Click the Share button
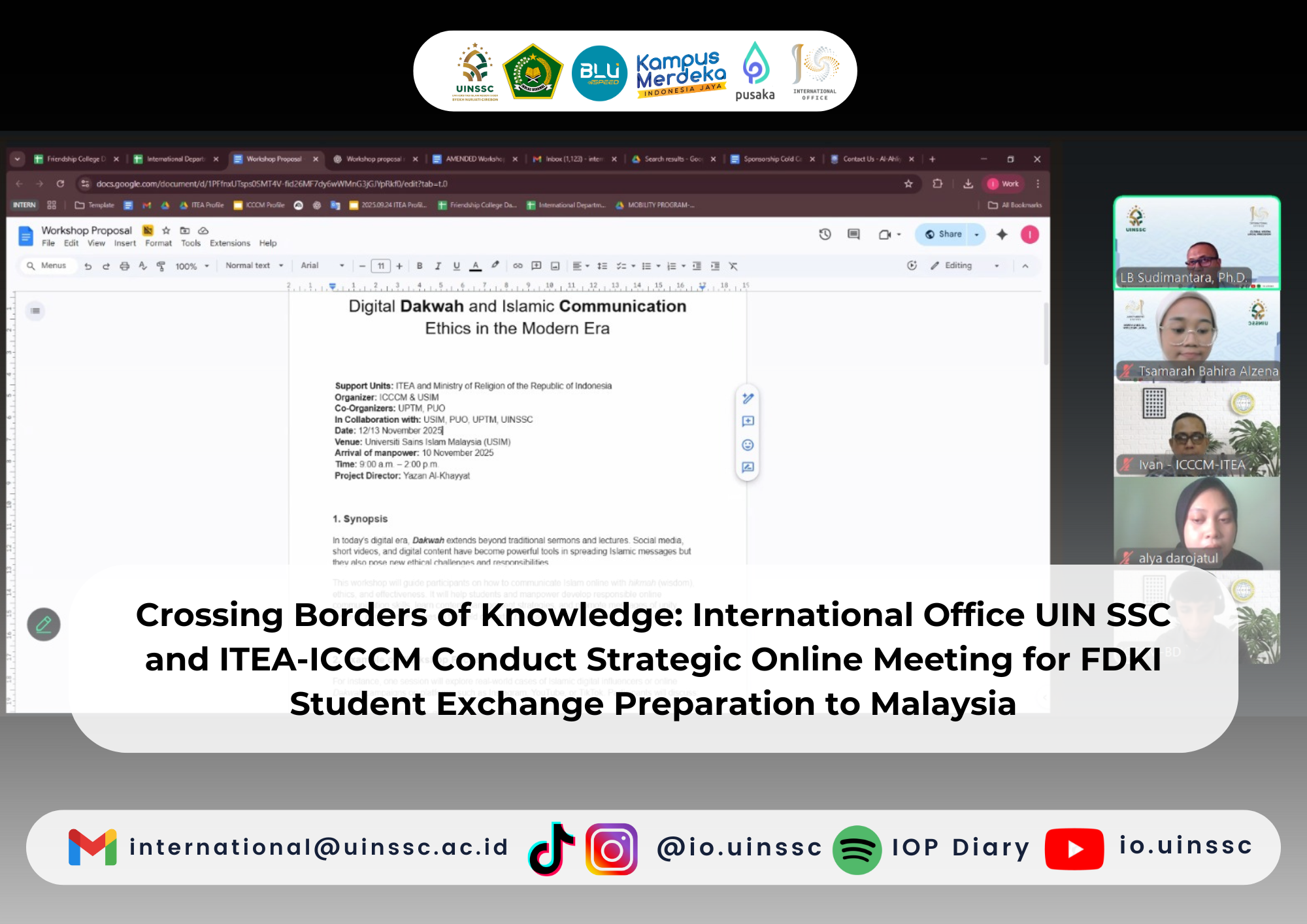Image resolution: width=1307 pixels, height=924 pixels. pos(944,234)
